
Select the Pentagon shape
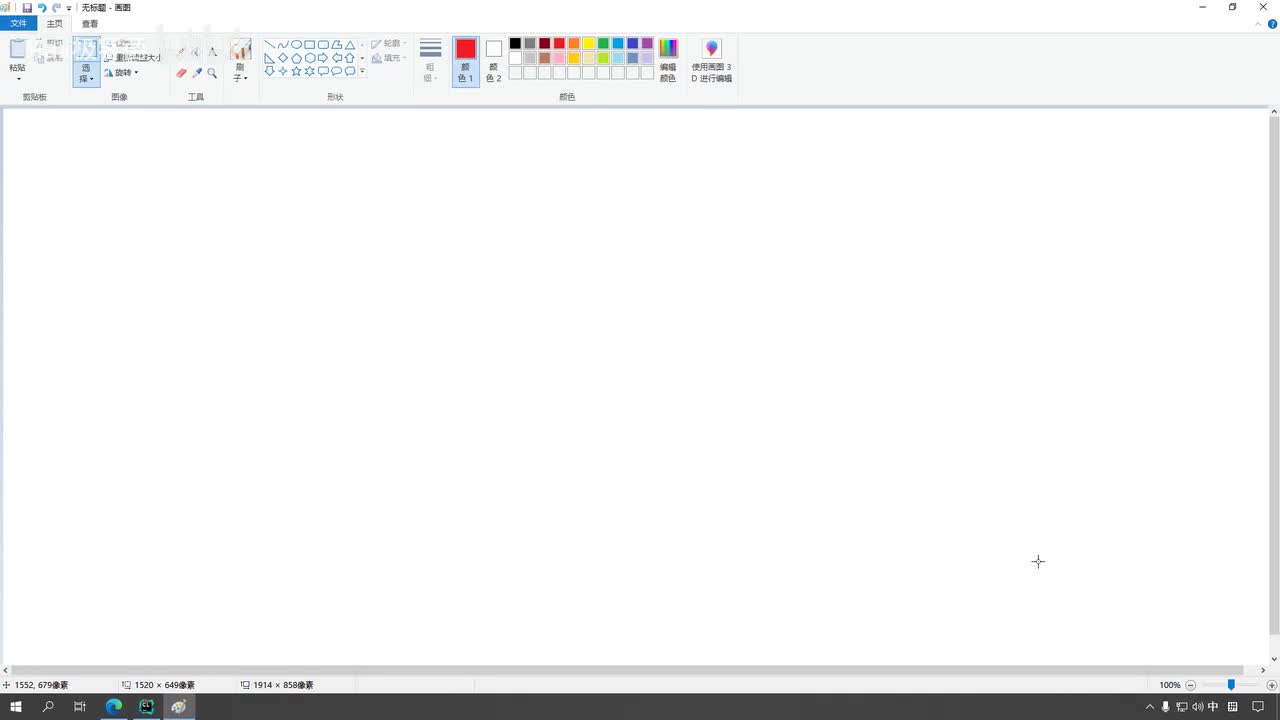click(297, 58)
